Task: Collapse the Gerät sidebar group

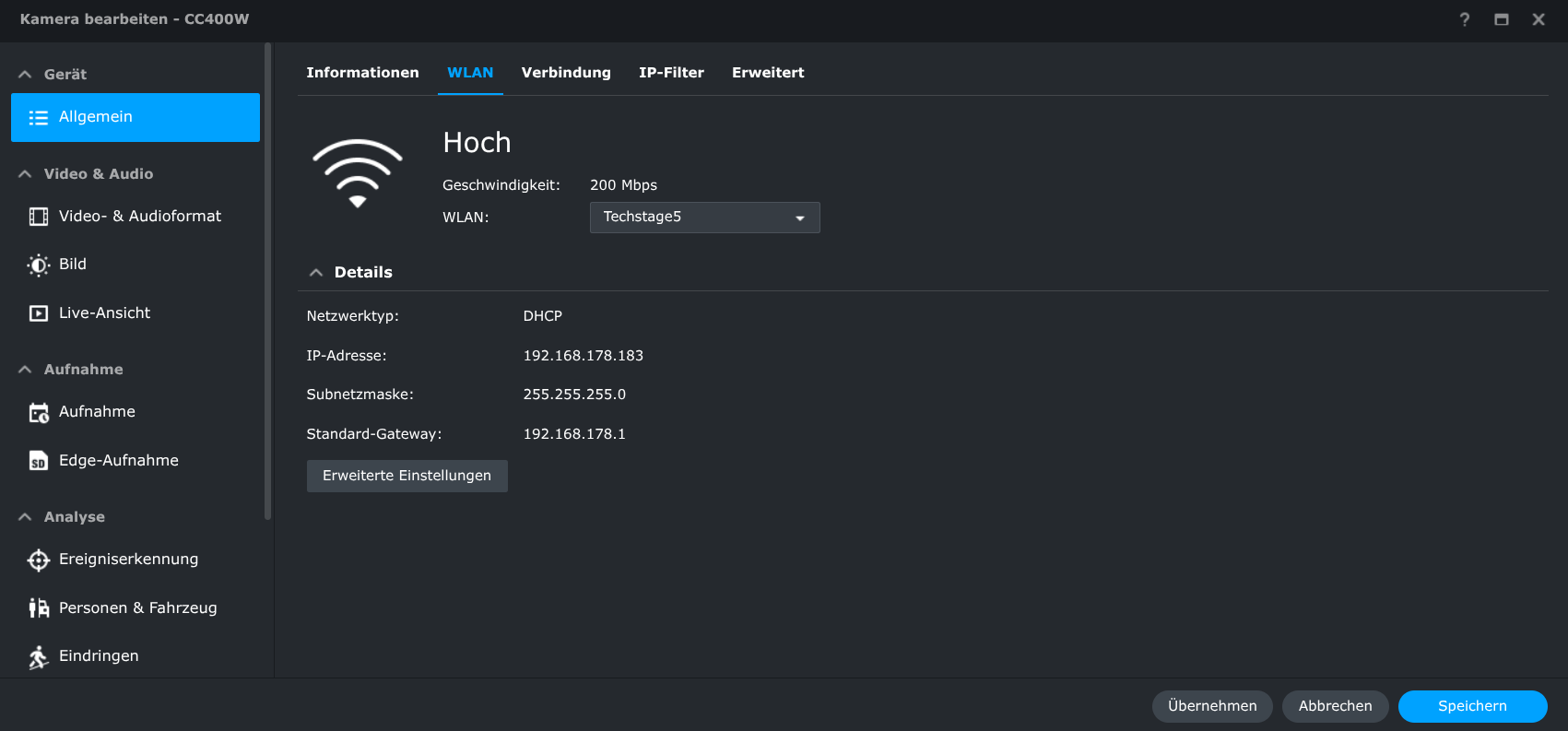Action: tap(25, 75)
